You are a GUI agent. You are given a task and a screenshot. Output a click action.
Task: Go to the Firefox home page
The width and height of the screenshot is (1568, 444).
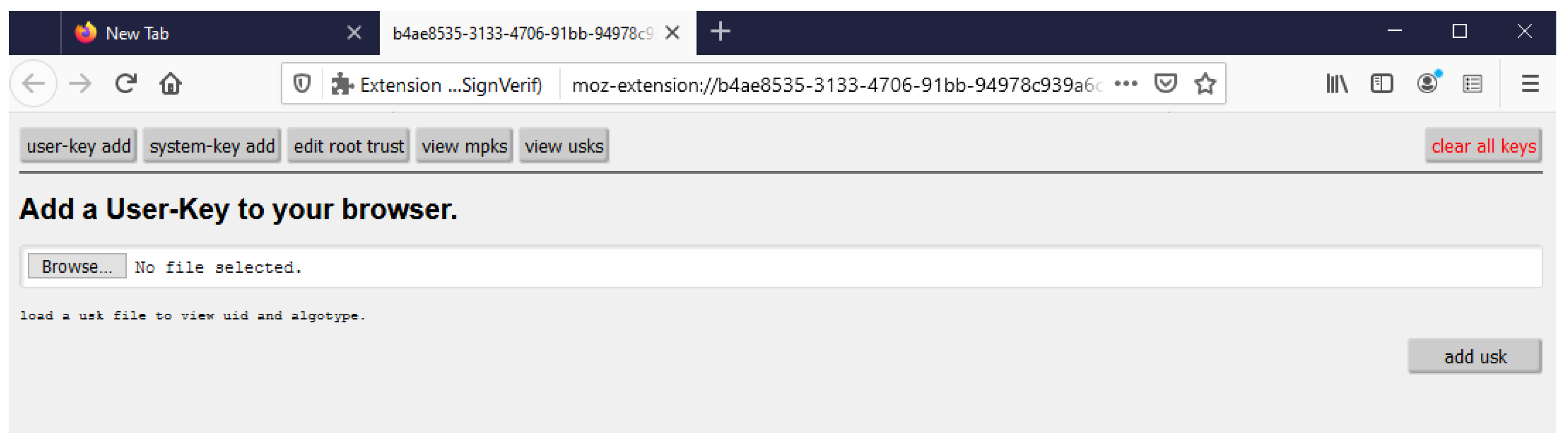tap(170, 84)
